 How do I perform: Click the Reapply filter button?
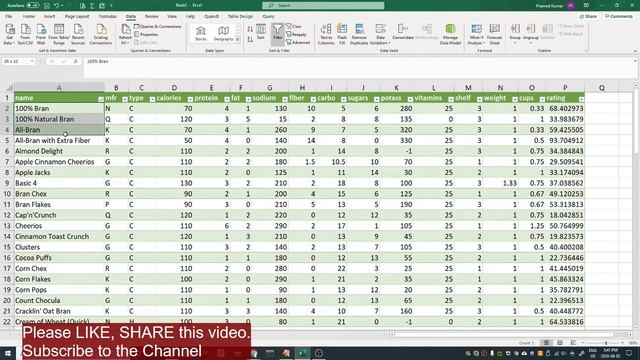point(296,35)
